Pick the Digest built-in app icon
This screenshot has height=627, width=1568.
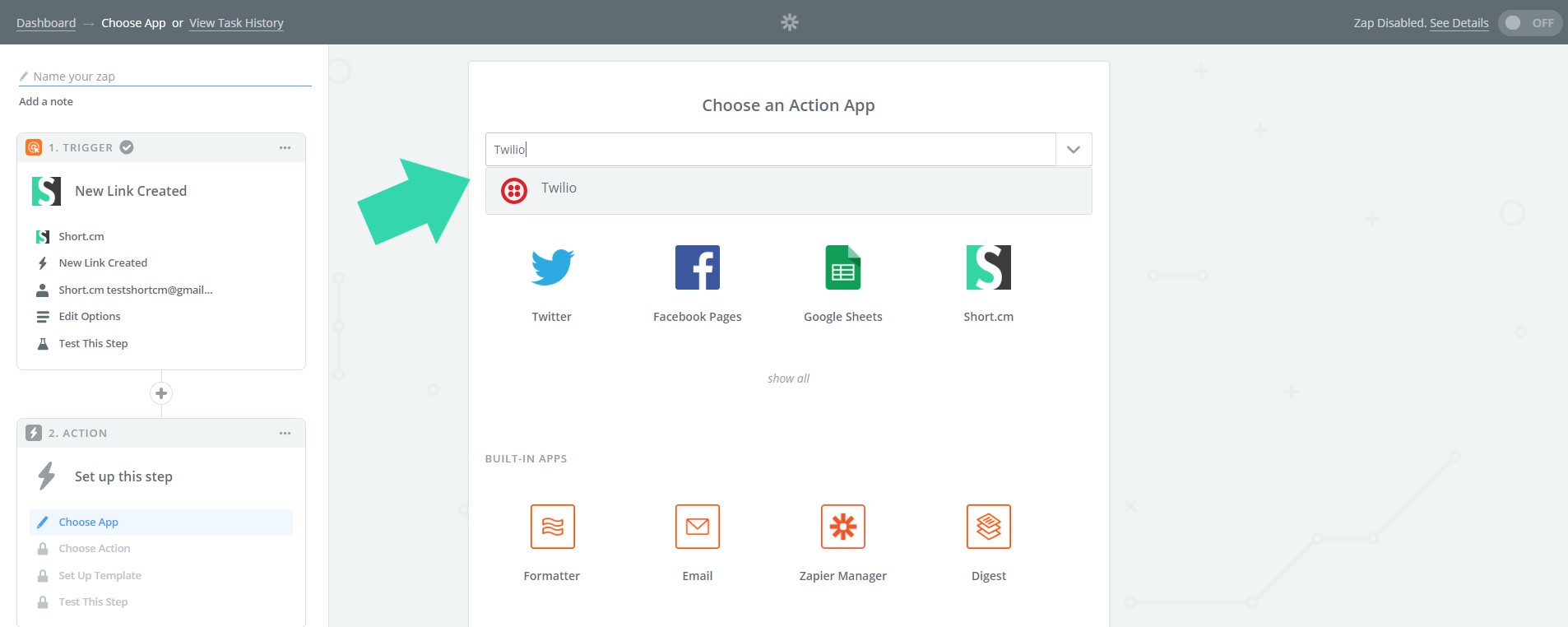[988, 527]
